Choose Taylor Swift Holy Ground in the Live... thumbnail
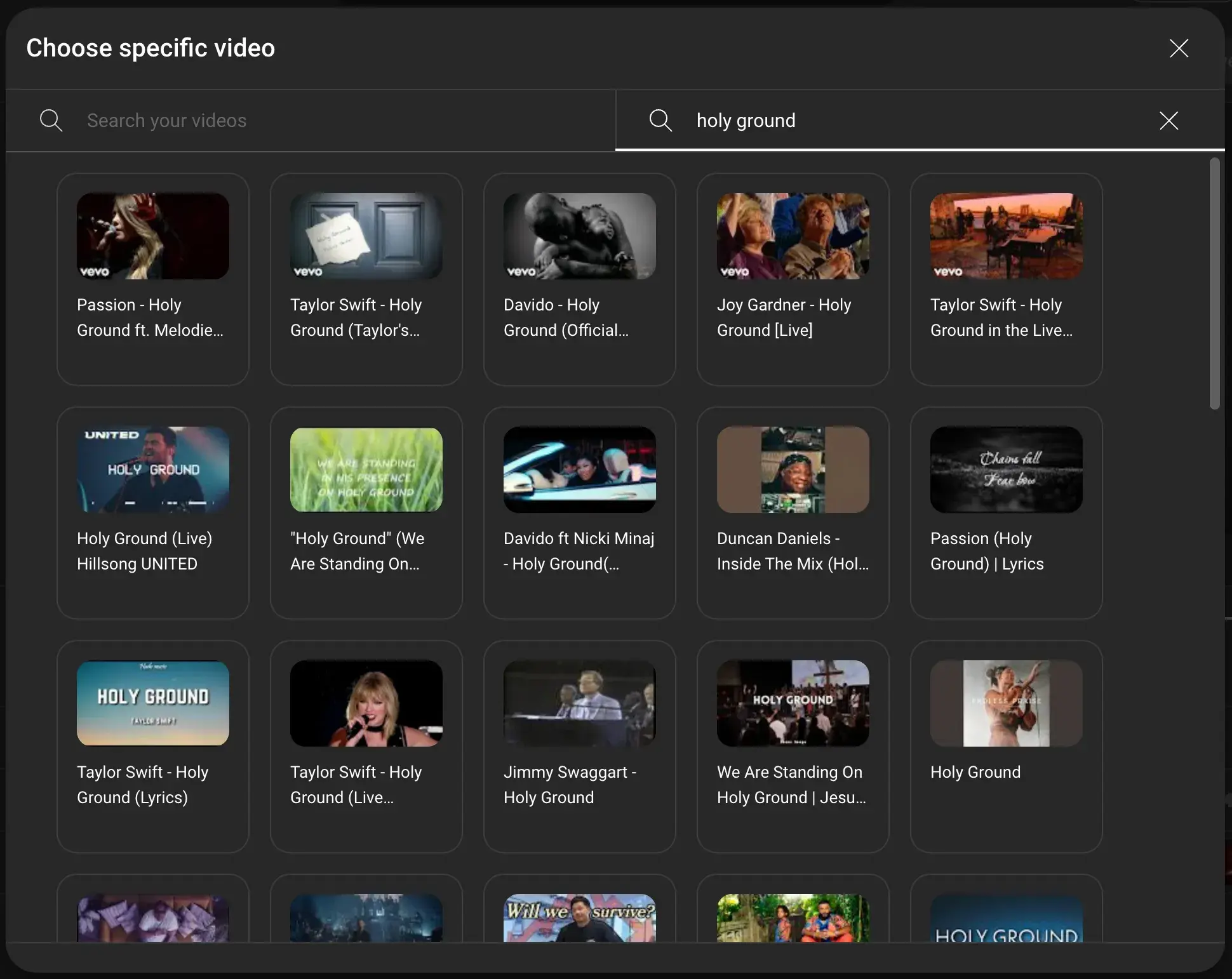Viewport: 1232px width, 979px height. [1007, 236]
